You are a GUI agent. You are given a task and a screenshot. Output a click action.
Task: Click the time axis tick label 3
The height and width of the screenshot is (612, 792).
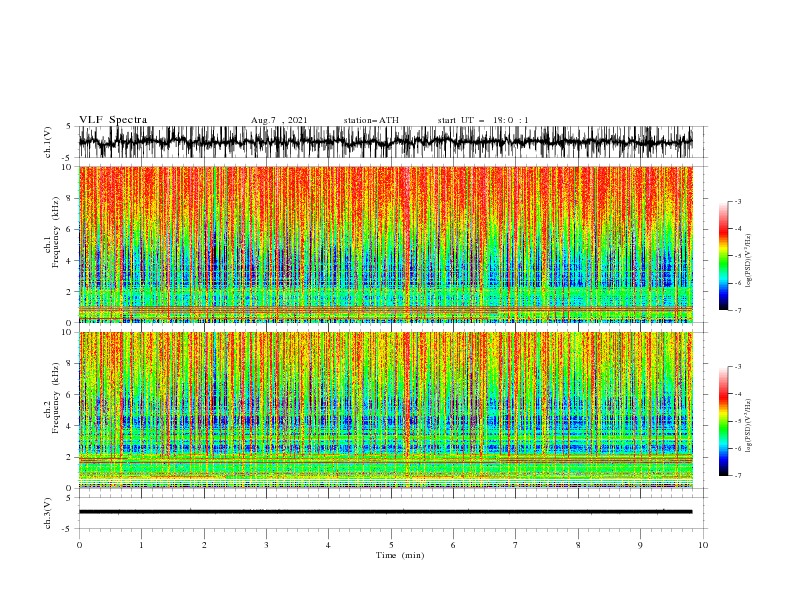(266, 545)
